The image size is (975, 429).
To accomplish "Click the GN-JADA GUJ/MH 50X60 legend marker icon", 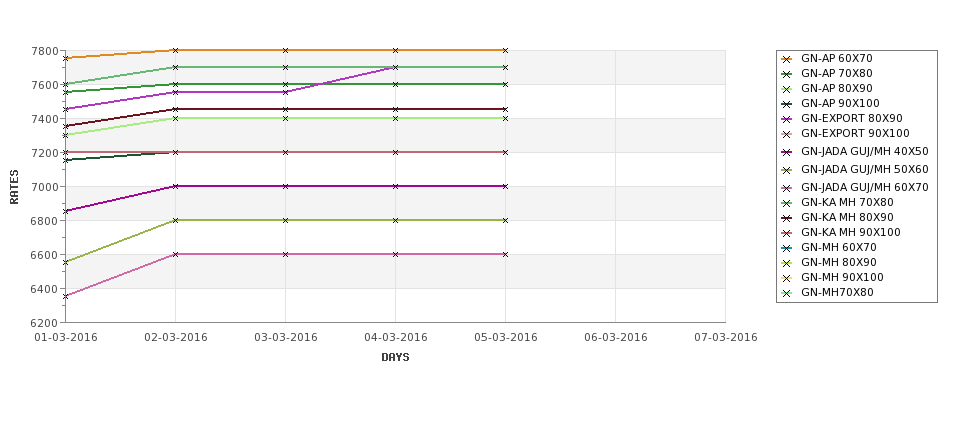I will (787, 170).
